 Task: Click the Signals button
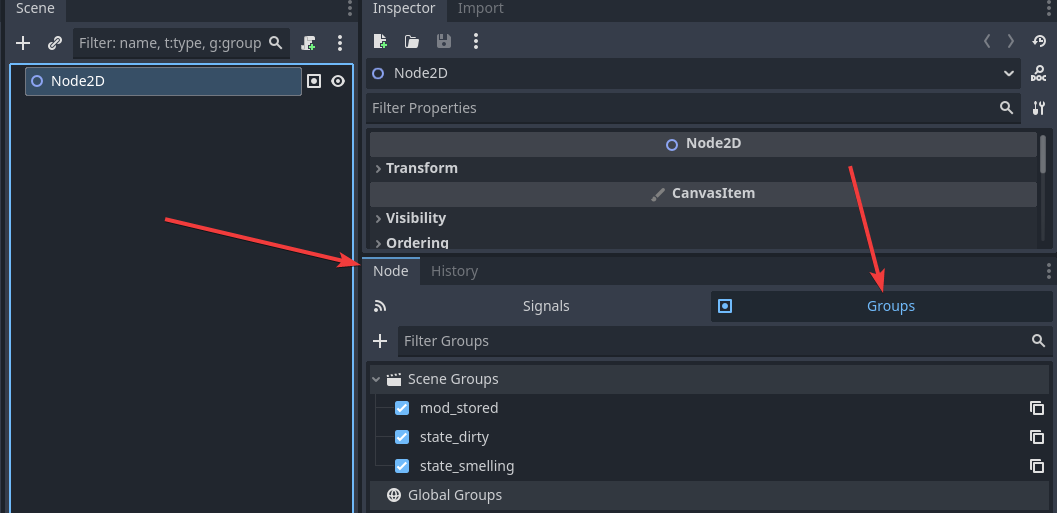[x=545, y=306]
